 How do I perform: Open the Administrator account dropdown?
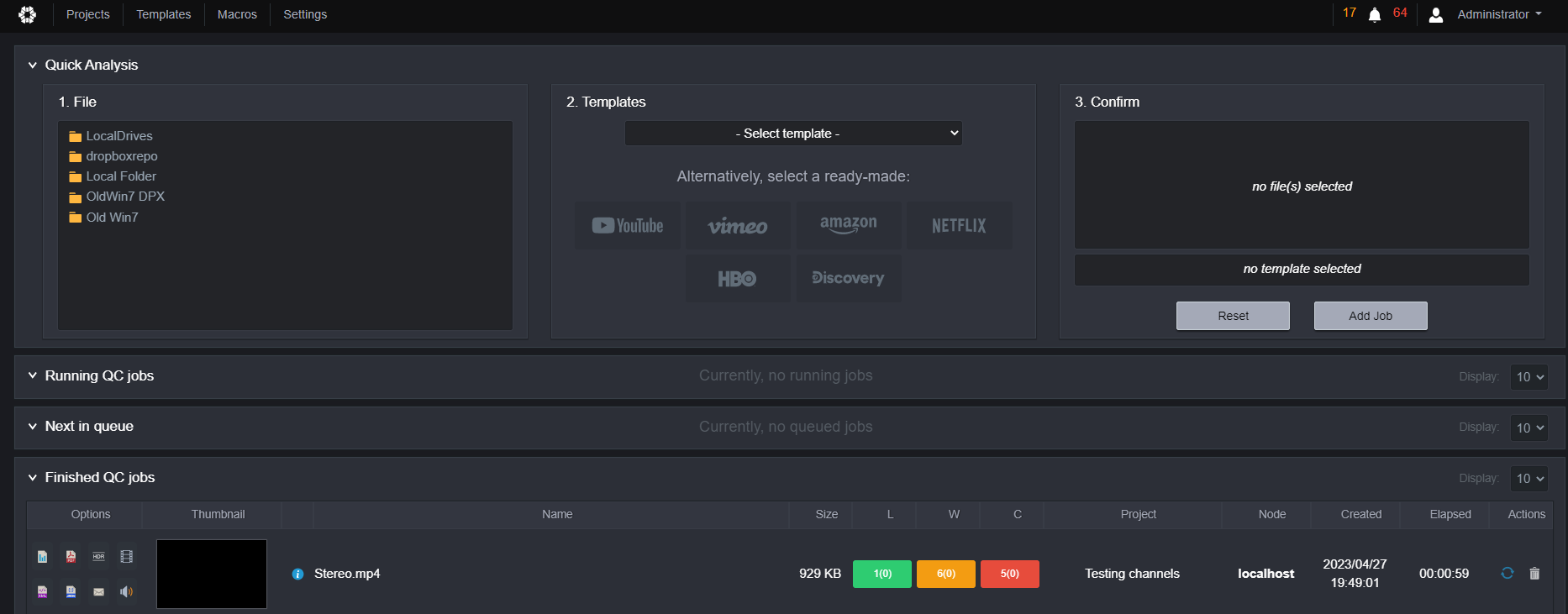tap(1500, 14)
